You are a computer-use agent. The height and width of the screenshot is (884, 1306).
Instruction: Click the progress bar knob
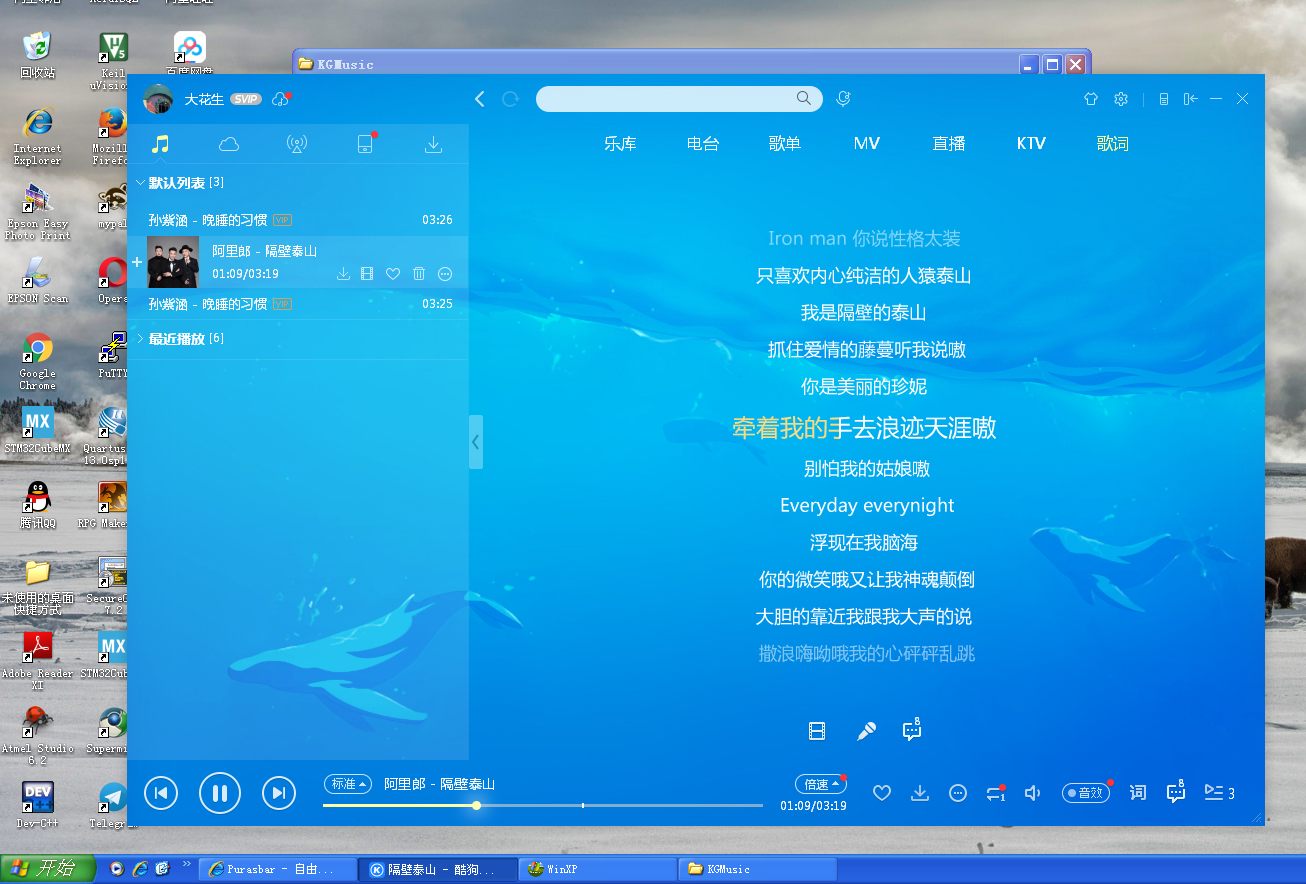[x=477, y=805]
